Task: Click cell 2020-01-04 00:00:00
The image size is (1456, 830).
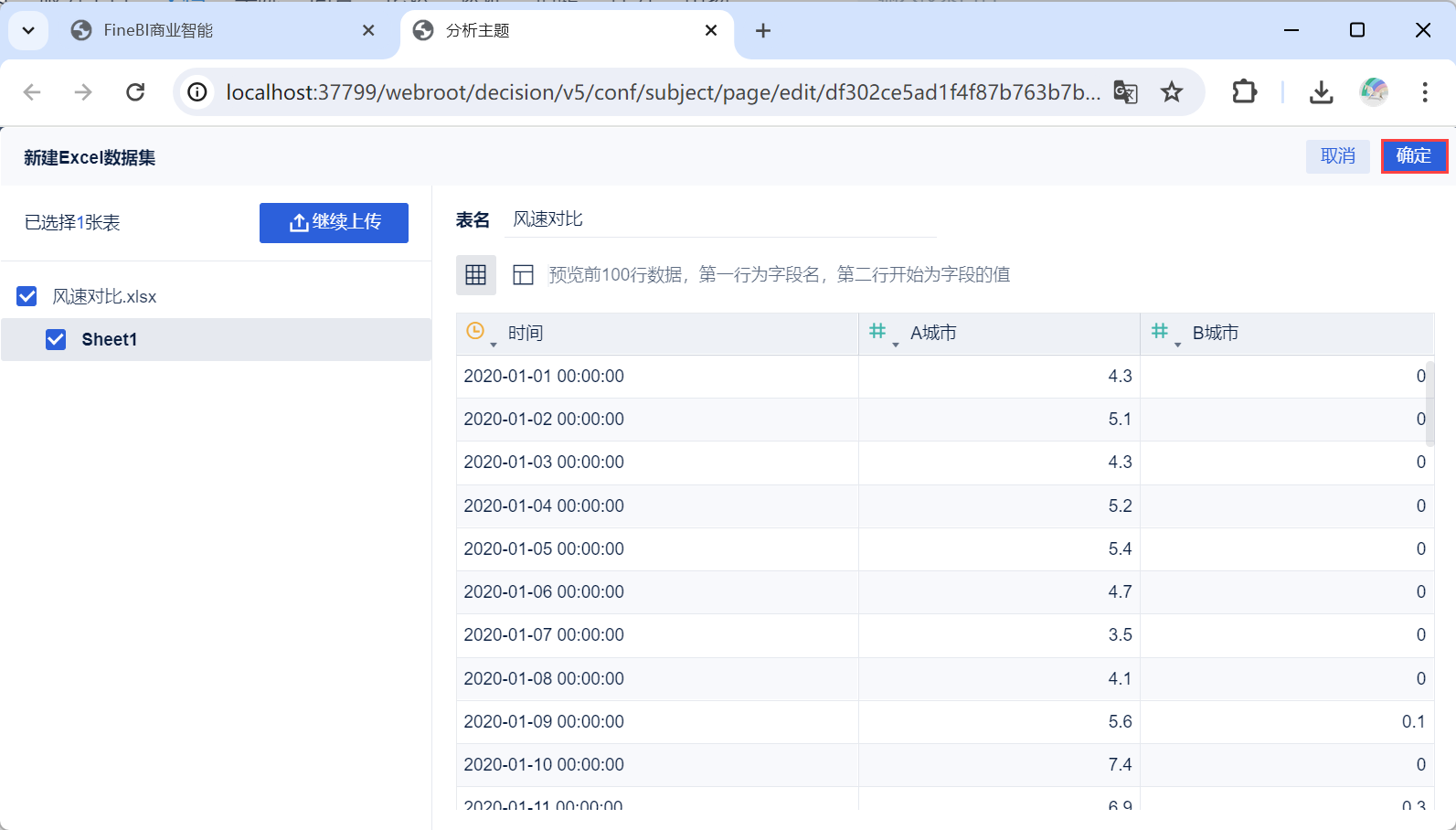Action: pos(658,506)
